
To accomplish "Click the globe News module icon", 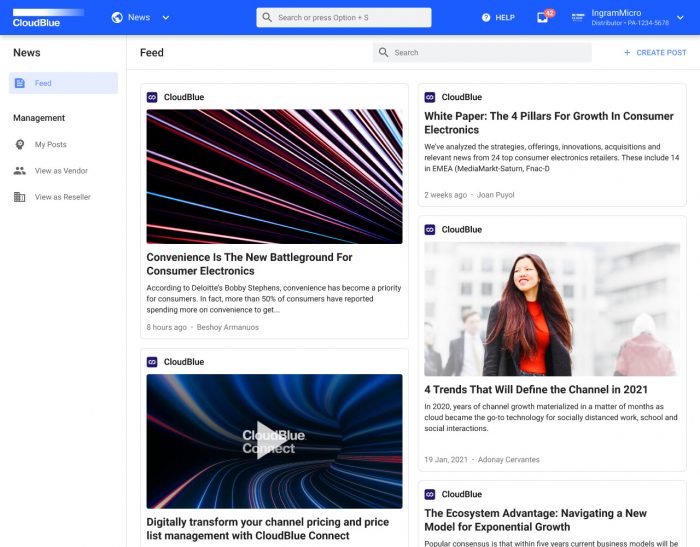I will [117, 17].
